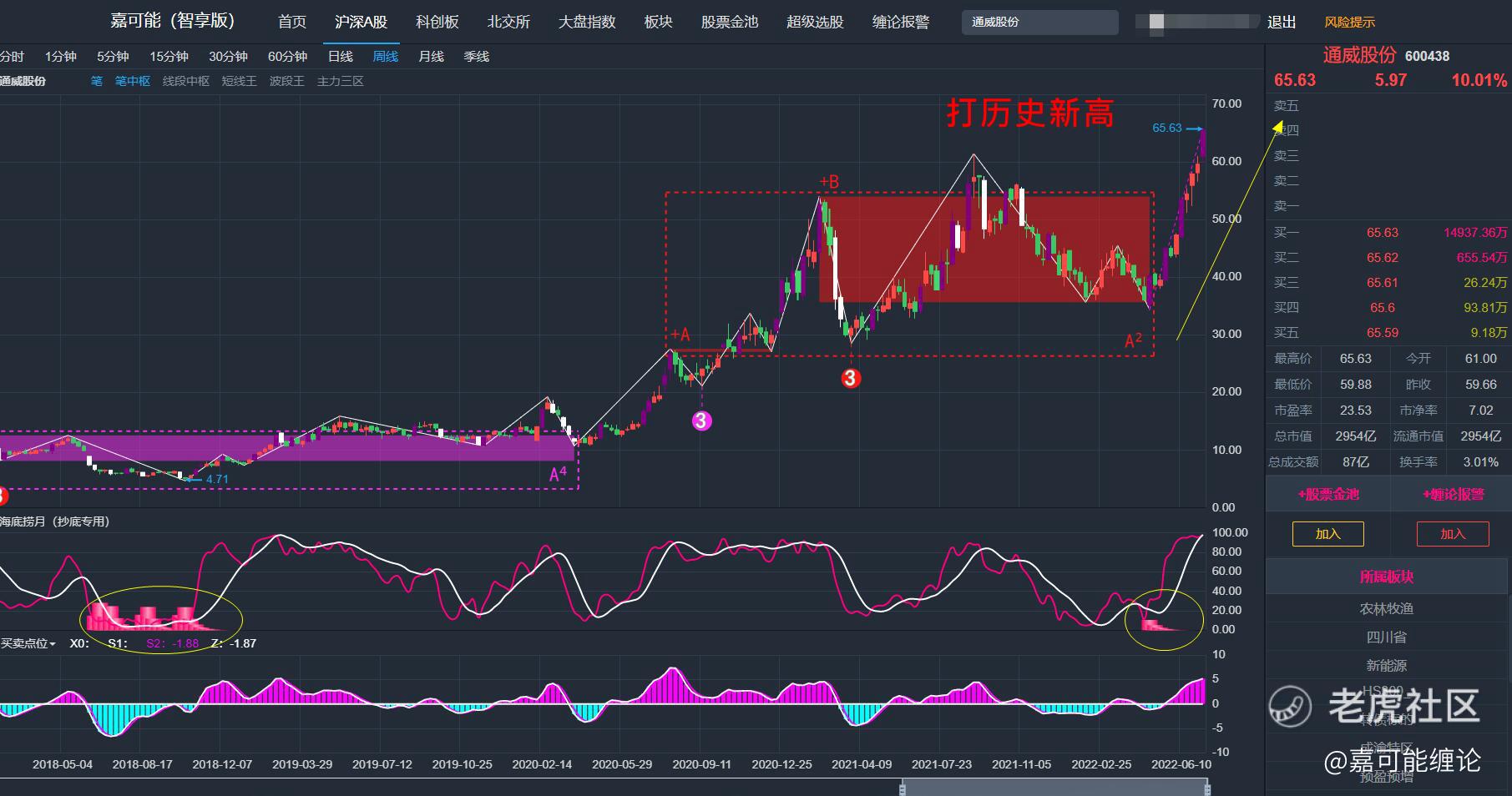The width and height of the screenshot is (1512, 796).
Task: Enable the 线段中枢 overlay
Action: [186, 82]
